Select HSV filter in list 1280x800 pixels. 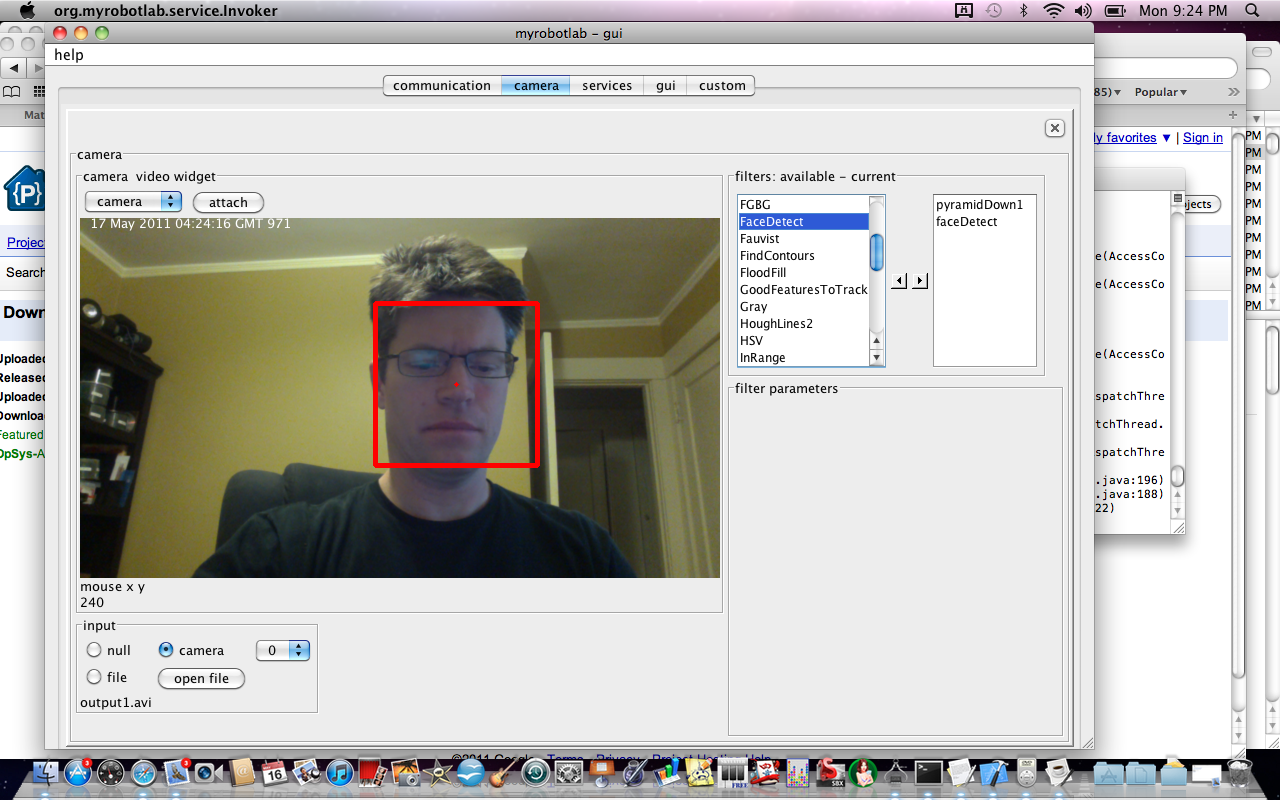pos(804,341)
